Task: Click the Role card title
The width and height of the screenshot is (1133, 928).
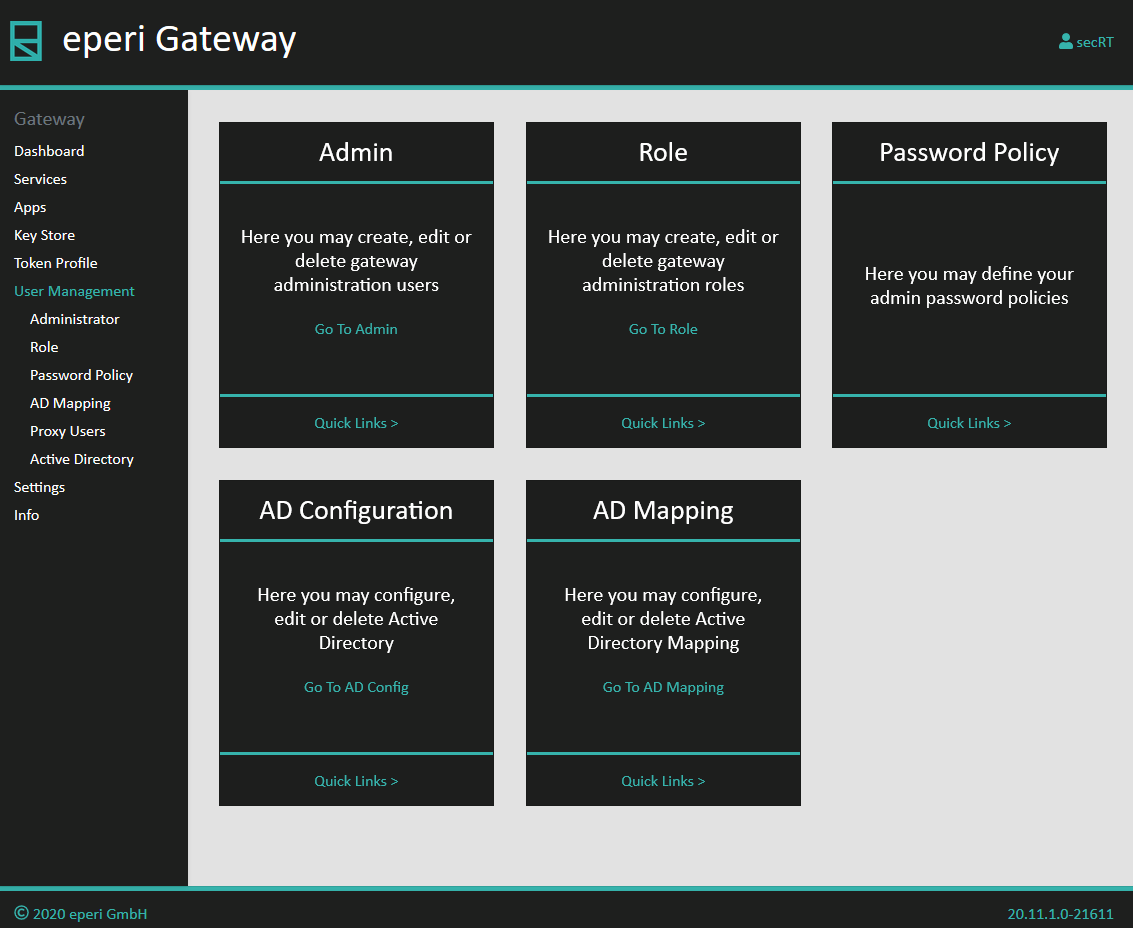Action: 663,152
